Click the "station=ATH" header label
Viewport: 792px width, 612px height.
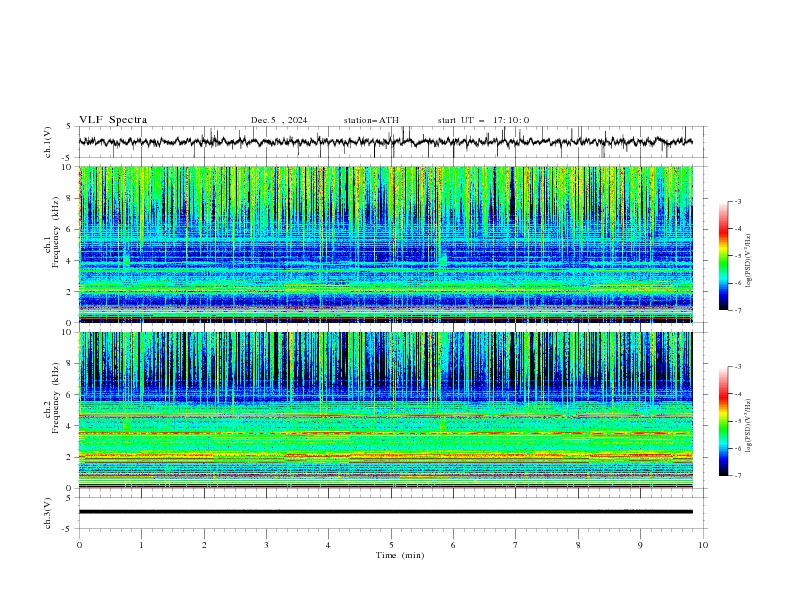tap(371, 120)
